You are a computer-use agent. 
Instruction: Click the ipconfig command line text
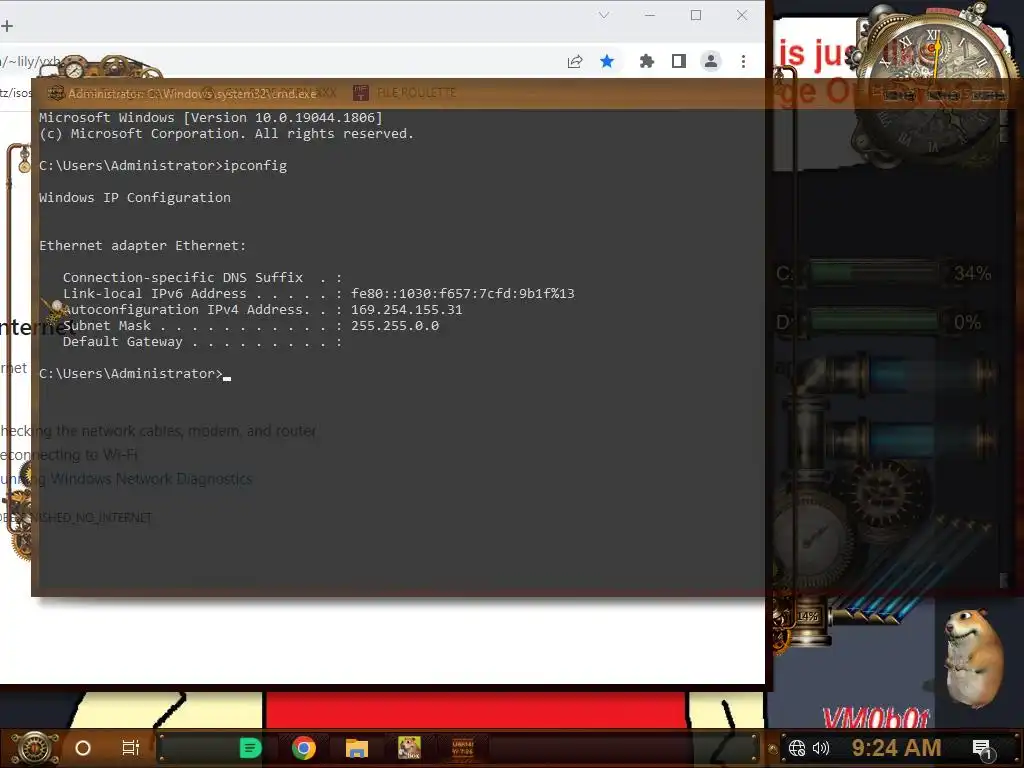255,166
